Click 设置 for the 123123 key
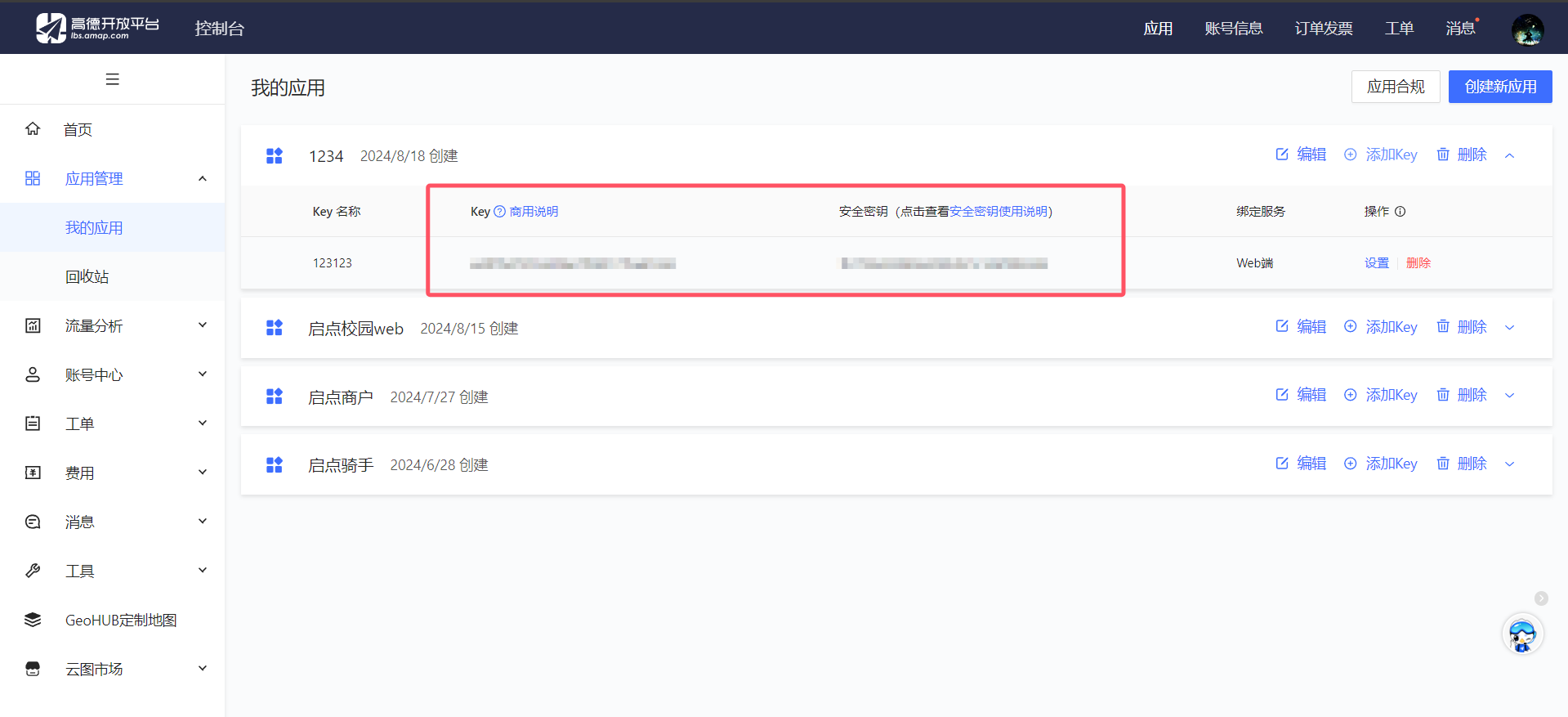Screen dimensions: 1568x717 tap(1376, 263)
